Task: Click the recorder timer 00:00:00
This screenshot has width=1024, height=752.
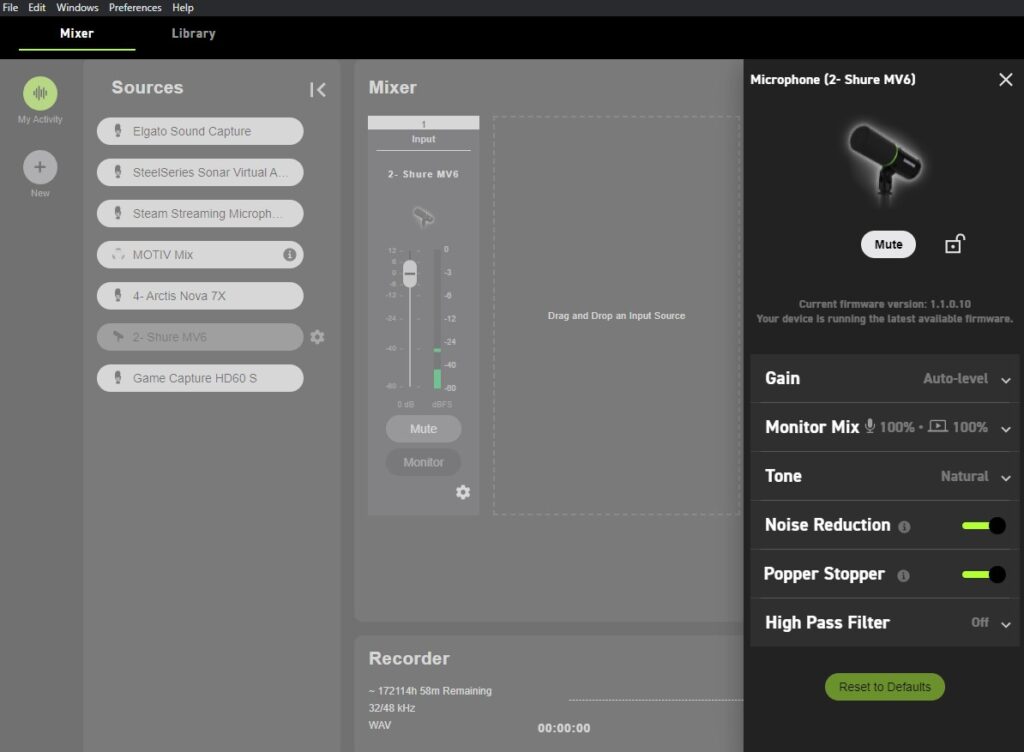Action: coord(564,728)
